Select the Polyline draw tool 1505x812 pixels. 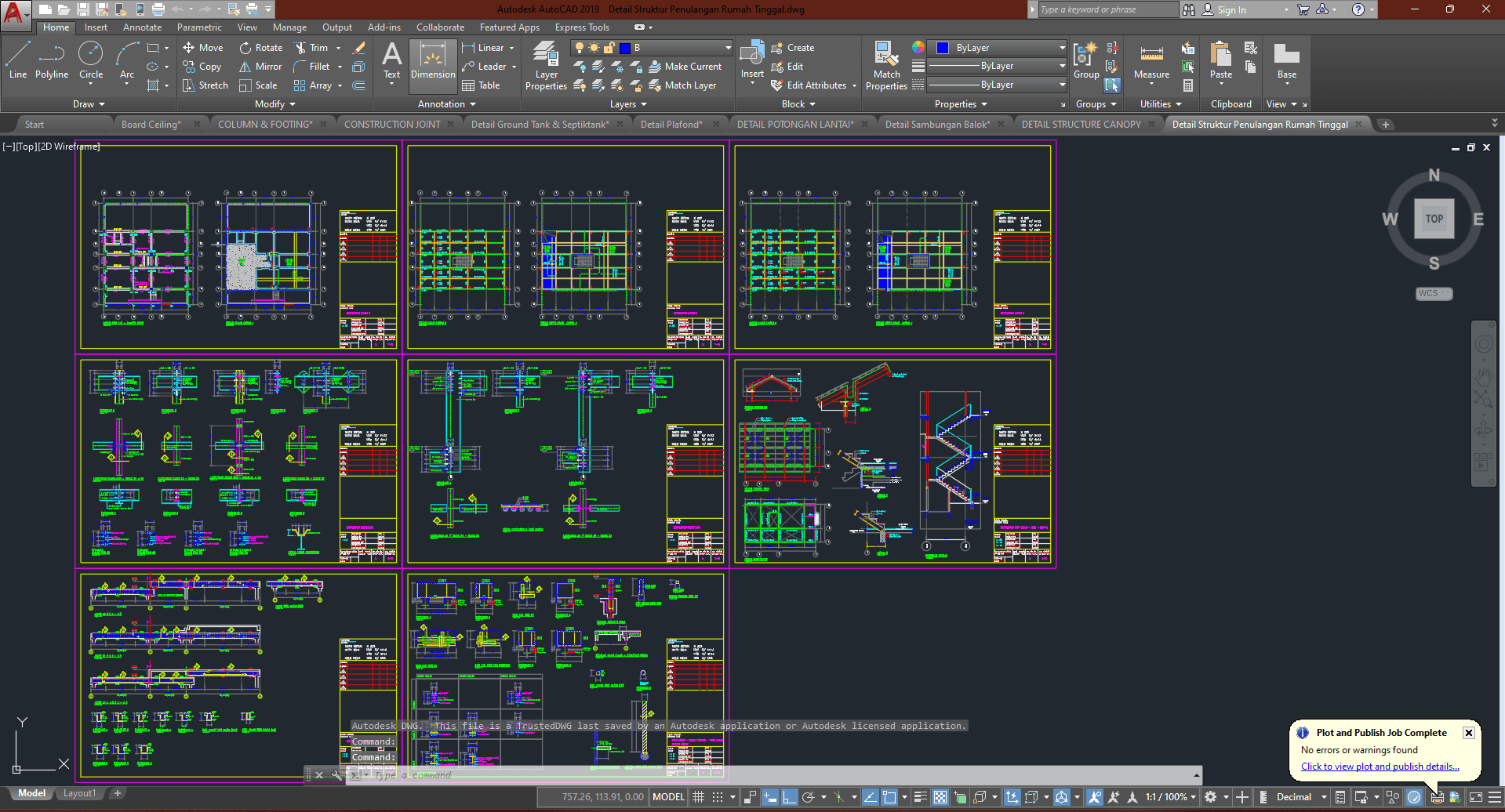coord(51,61)
